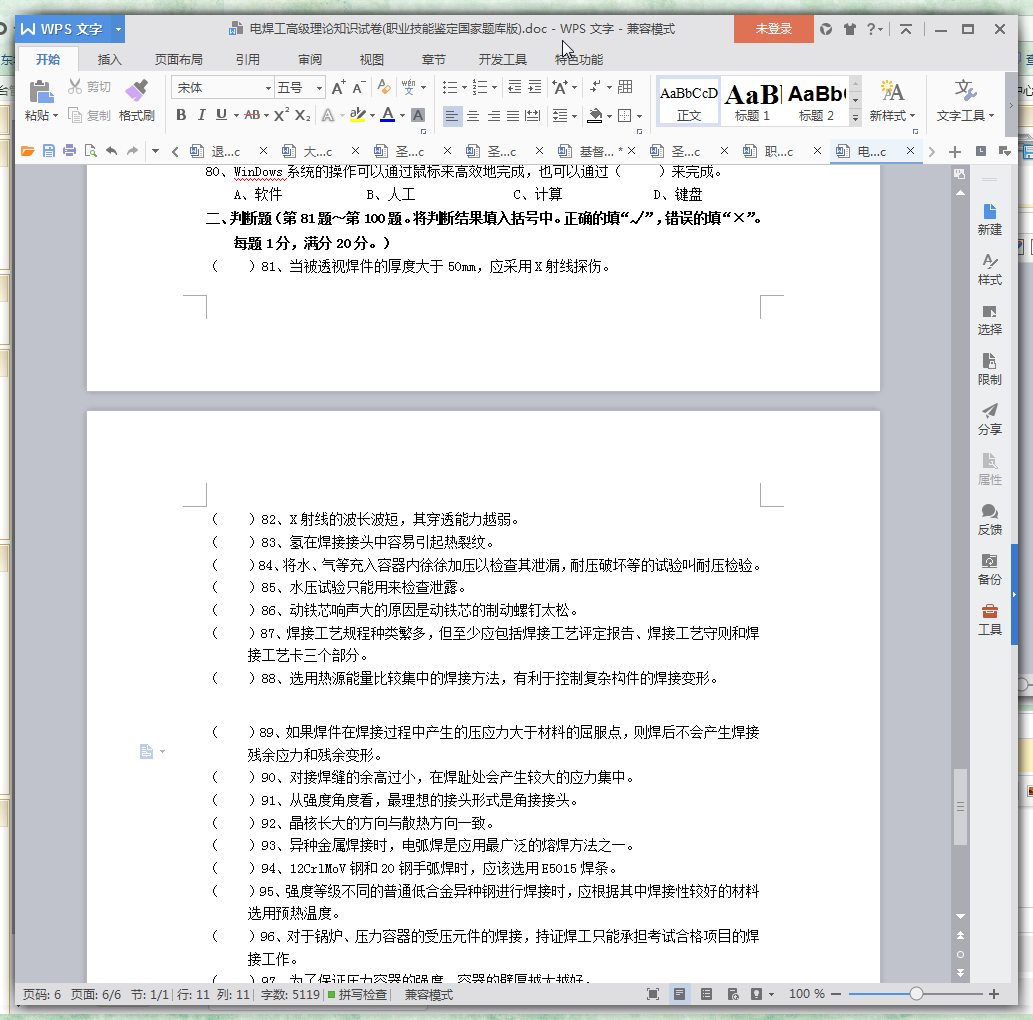This screenshot has height=1020, width=1033.
Task: Toggle character shading A icon
Action: click(418, 115)
